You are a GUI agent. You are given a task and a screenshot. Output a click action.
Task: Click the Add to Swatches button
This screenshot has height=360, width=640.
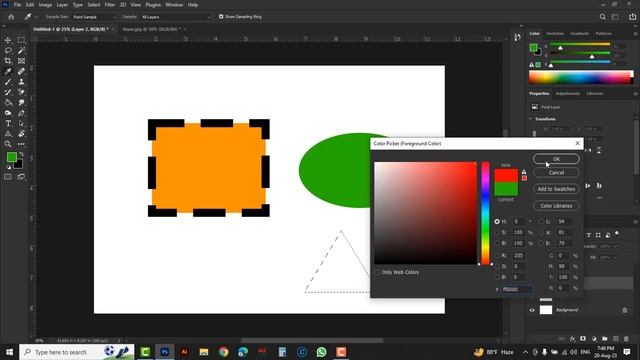click(x=556, y=189)
